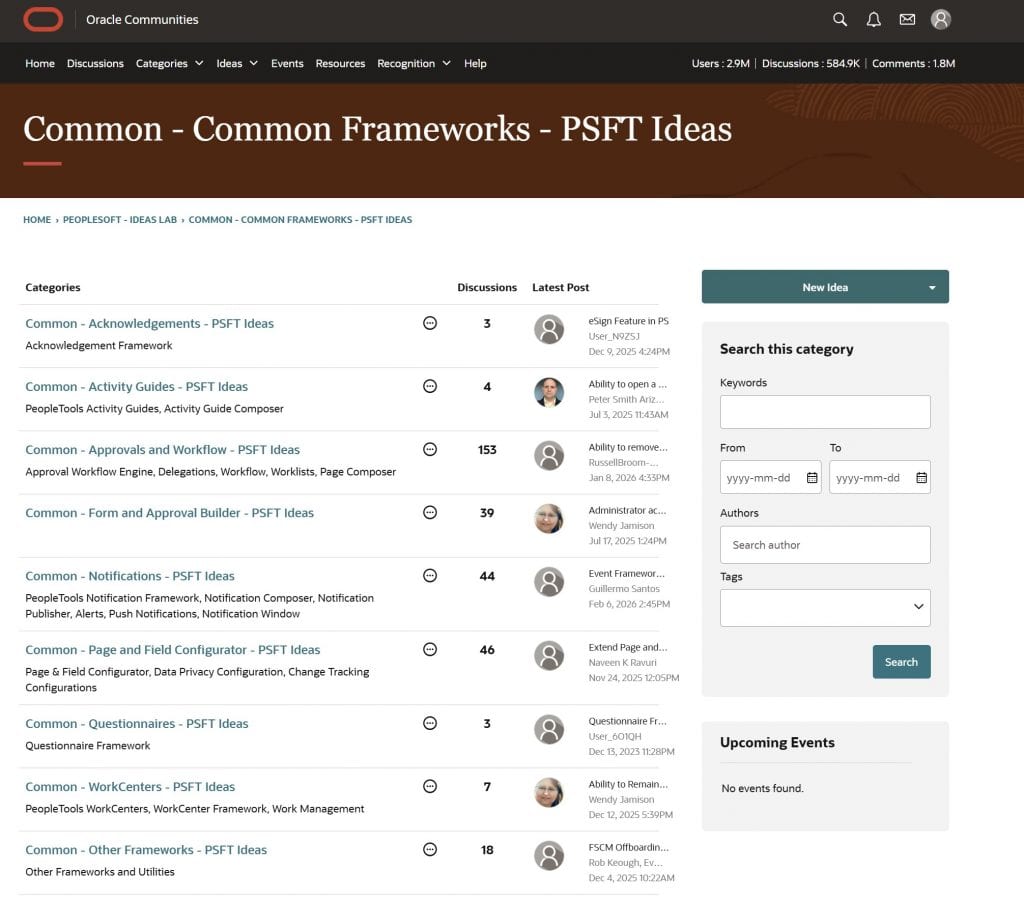The image size is (1024, 898).
Task: Click inside the Keywords input field
Action: pyautogui.click(x=824, y=411)
